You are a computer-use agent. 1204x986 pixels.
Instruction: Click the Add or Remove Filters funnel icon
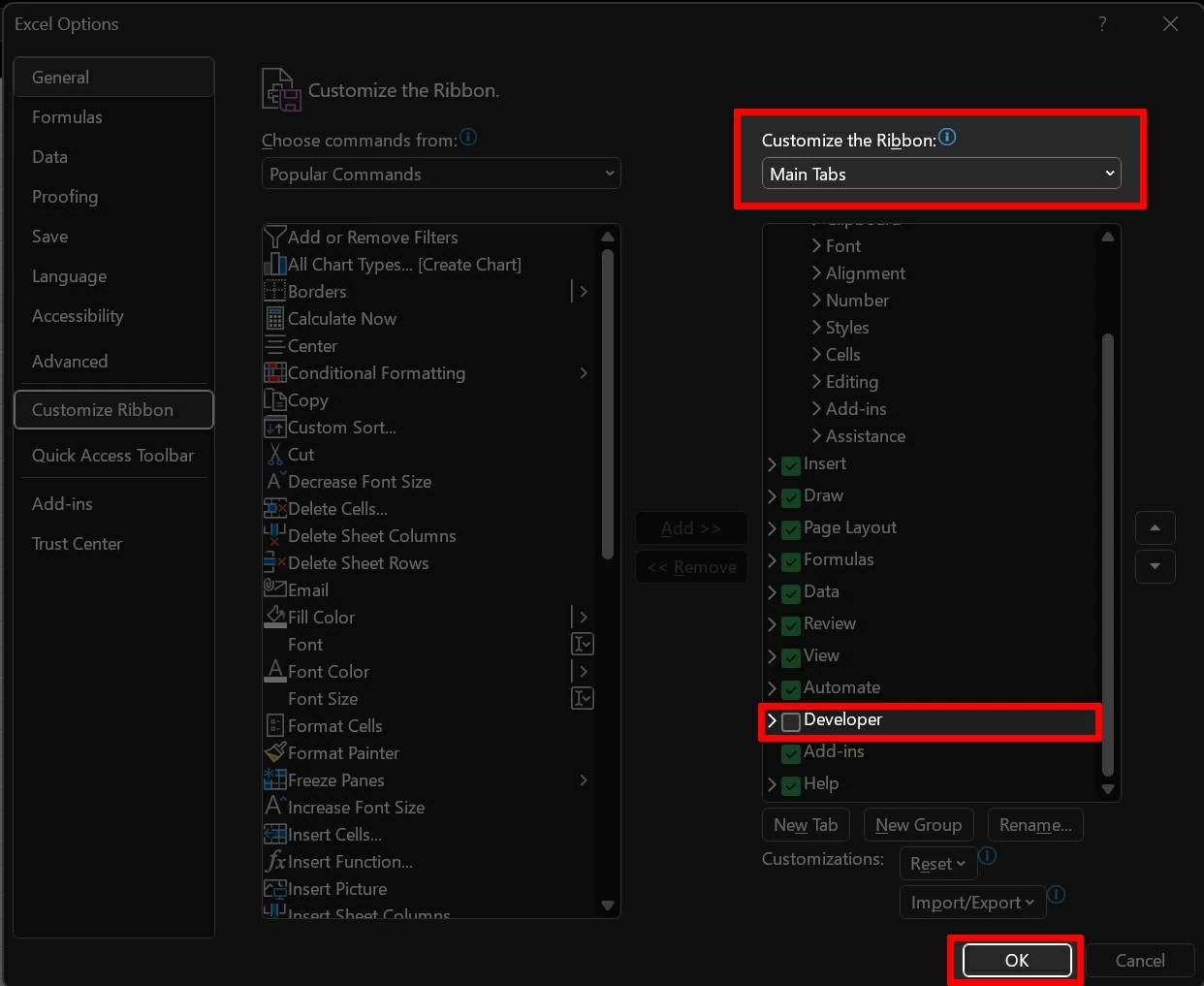click(274, 238)
